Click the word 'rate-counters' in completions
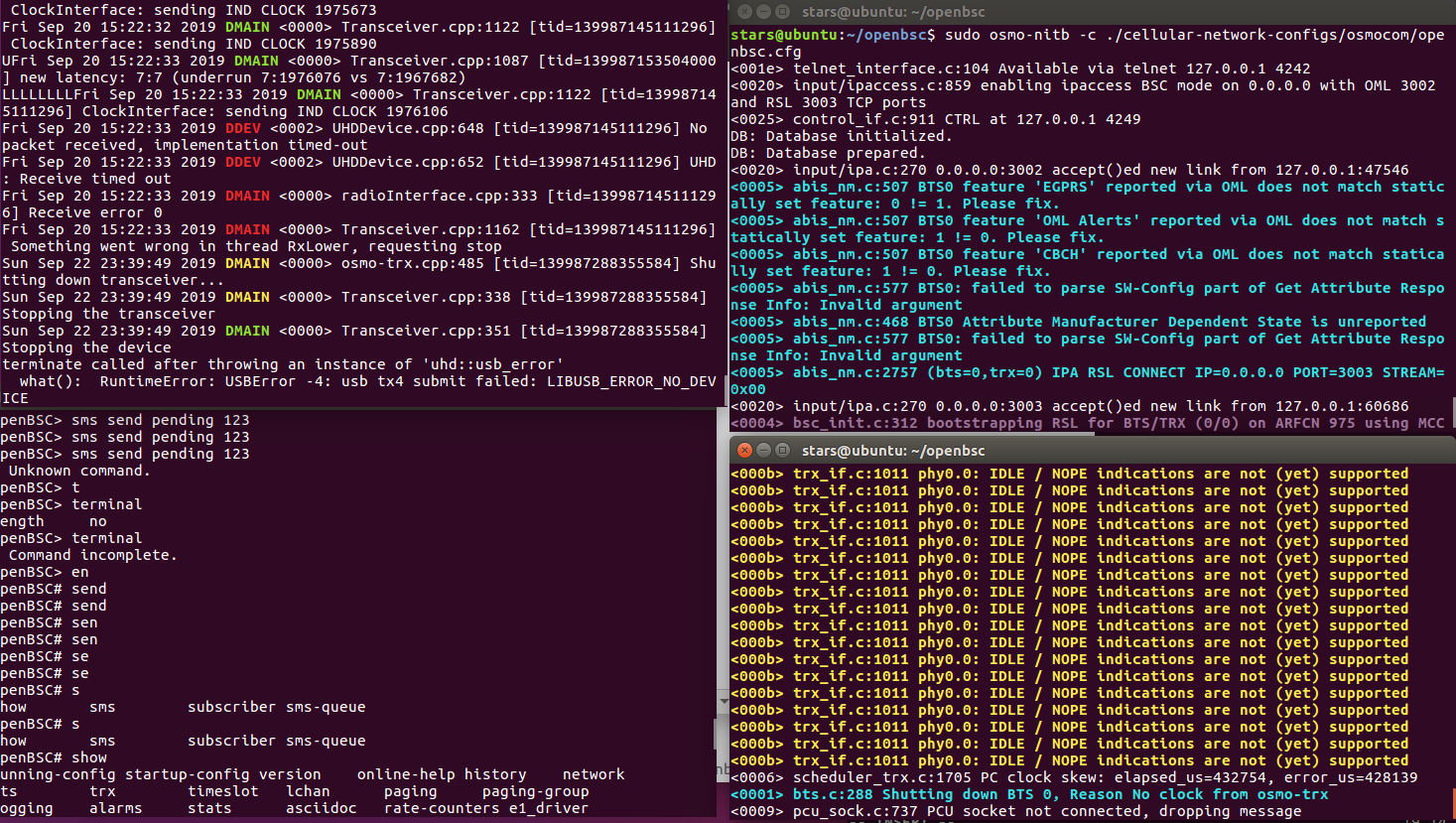Screen dimensions: 1456x823 (442, 808)
